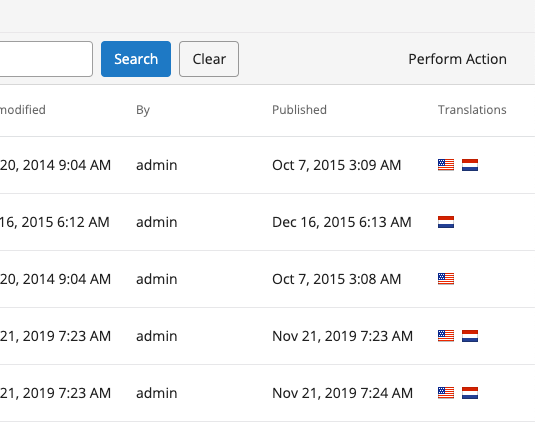
Task: Click the Translations column header
Action: coord(472,110)
